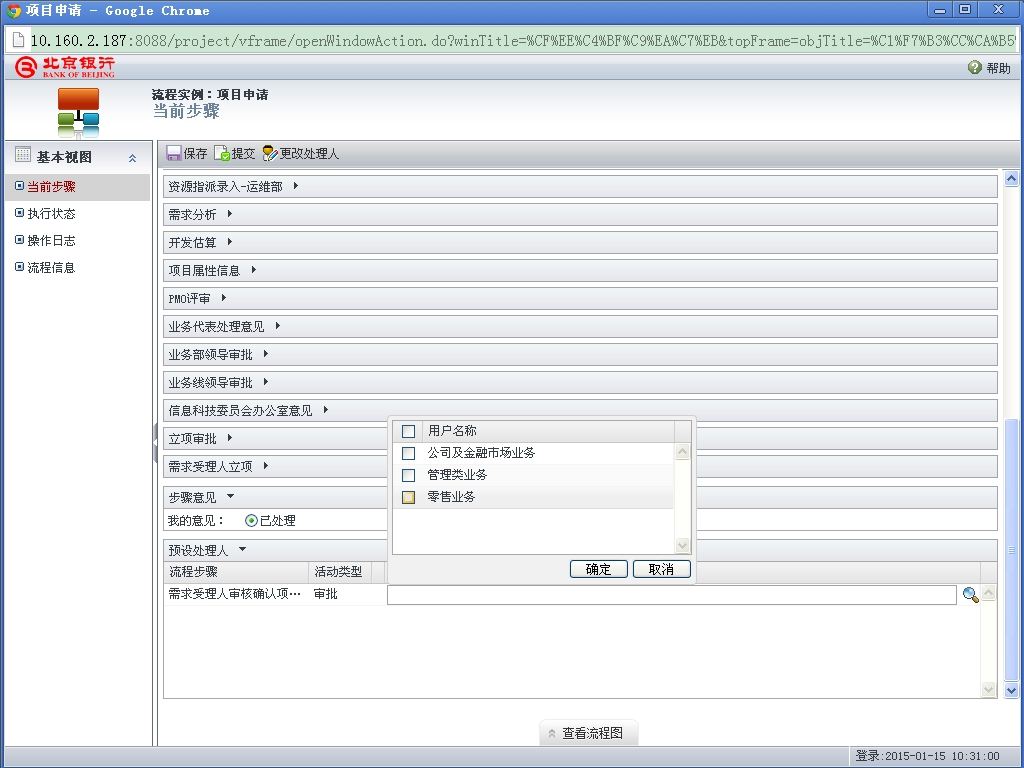Click the 活动类型 column header
Screen dimensions: 1024x768
[x=338, y=571]
